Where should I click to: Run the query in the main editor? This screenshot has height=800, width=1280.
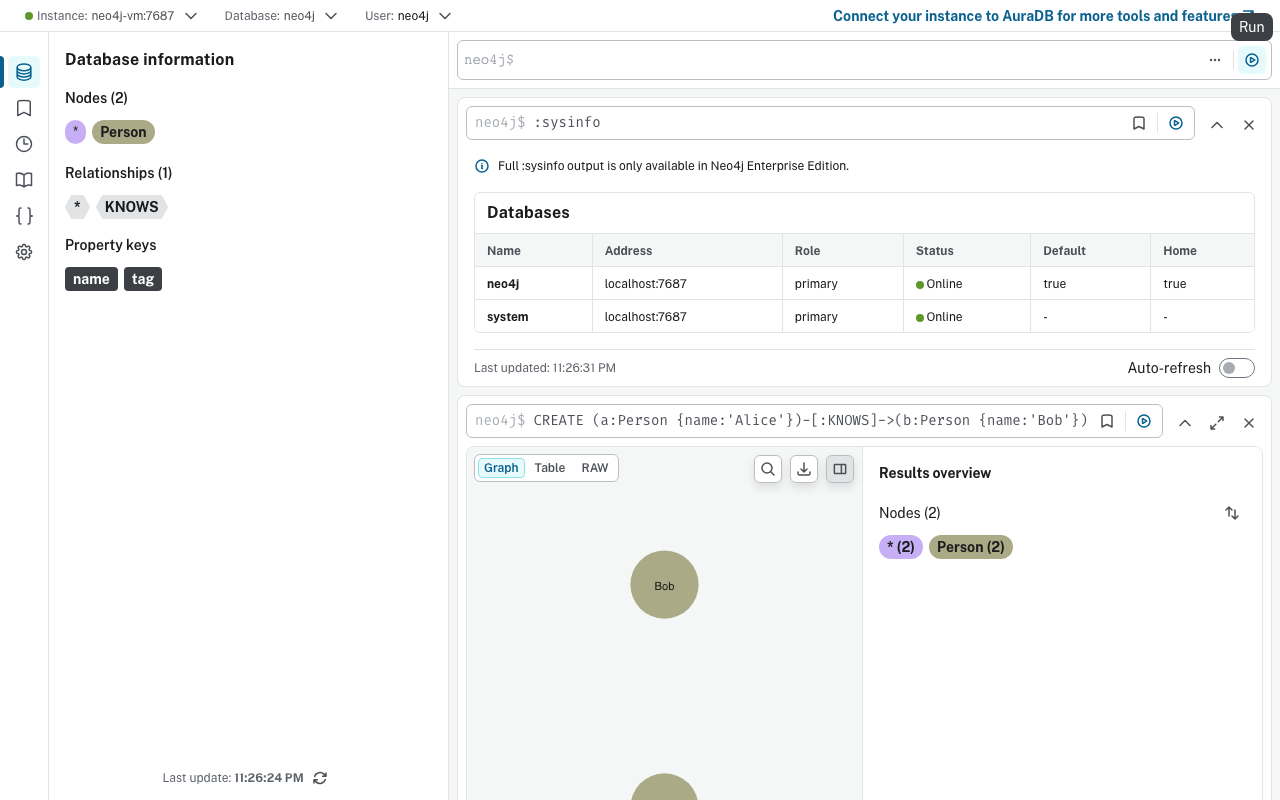point(1252,60)
